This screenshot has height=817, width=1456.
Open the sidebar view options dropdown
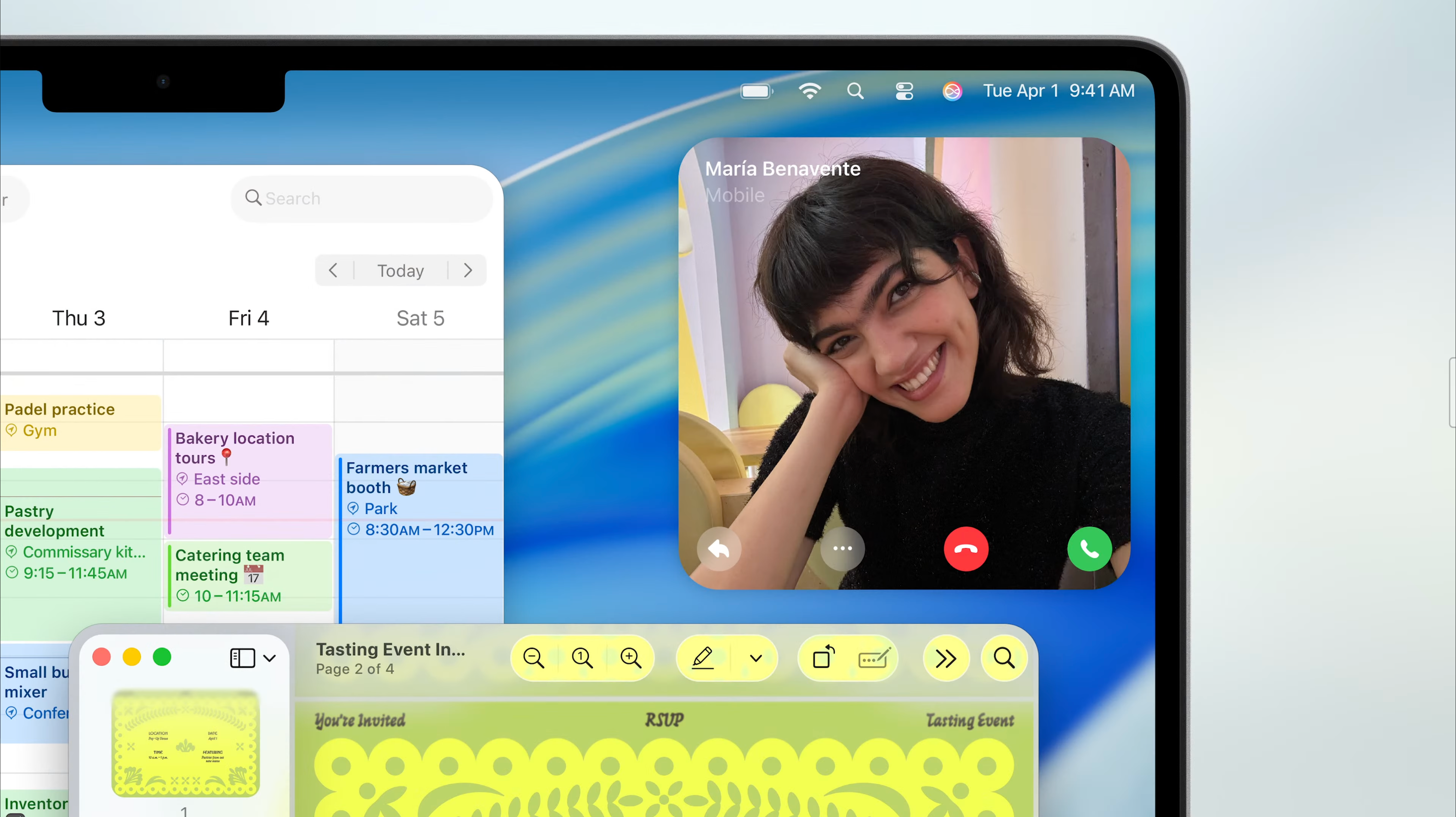pyautogui.click(x=269, y=658)
